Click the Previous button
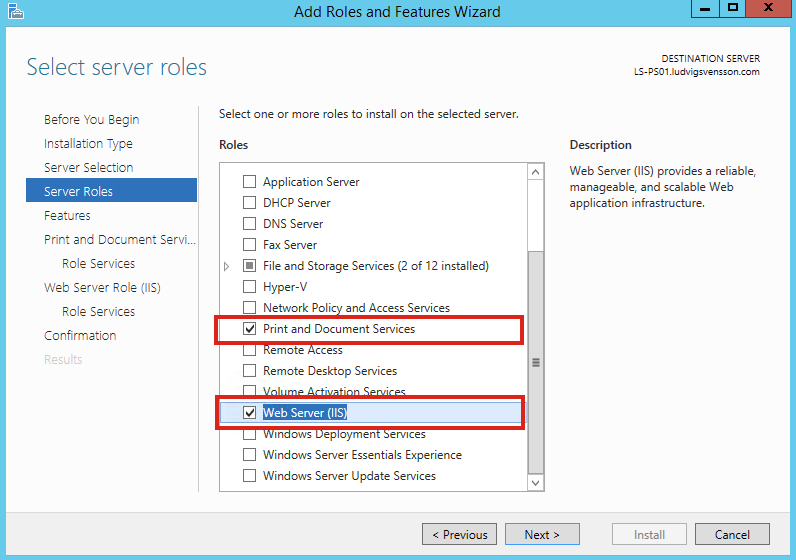The image size is (796, 560). (x=459, y=534)
